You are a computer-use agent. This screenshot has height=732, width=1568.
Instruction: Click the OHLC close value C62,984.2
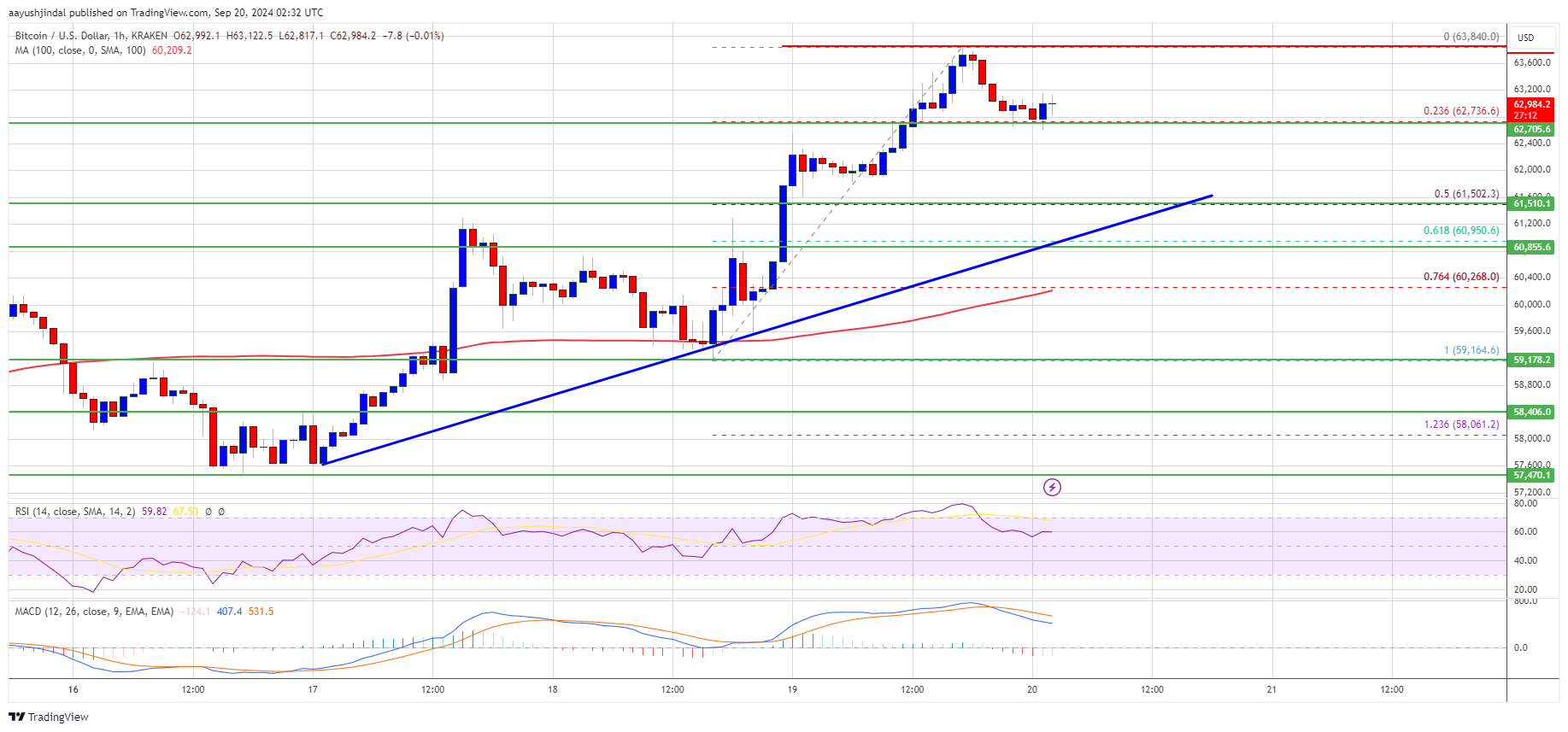pyautogui.click(x=353, y=36)
